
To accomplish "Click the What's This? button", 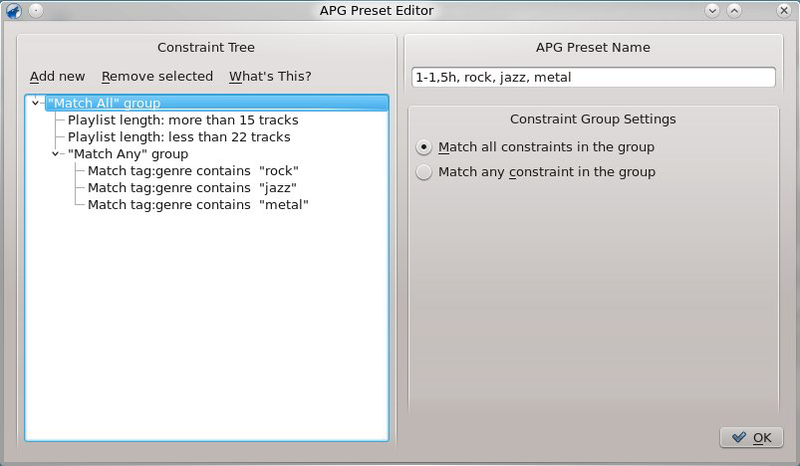I will (270, 77).
